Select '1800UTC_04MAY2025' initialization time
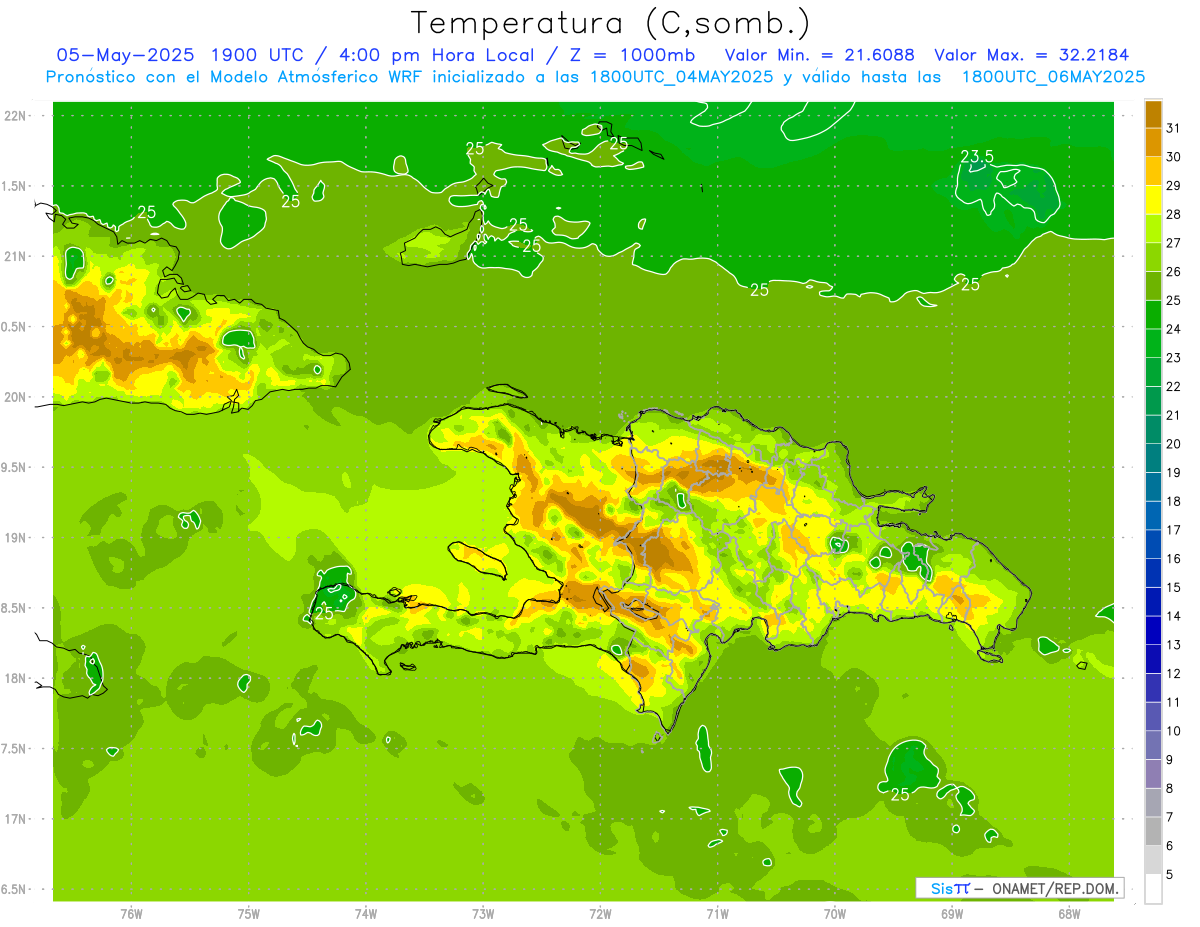 click(684, 77)
